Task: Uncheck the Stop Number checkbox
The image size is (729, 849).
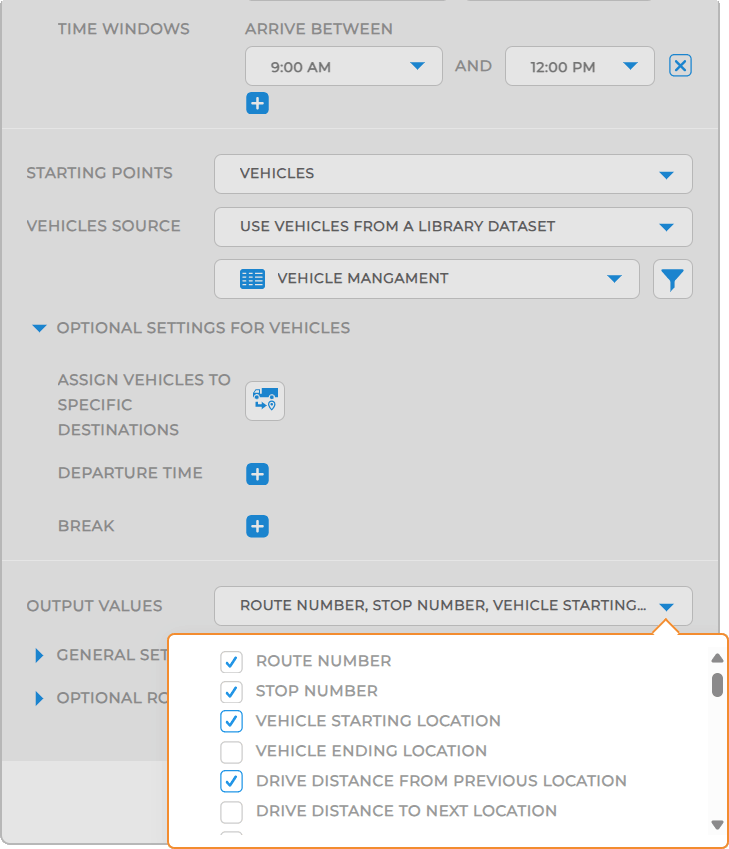Action: pos(231,691)
